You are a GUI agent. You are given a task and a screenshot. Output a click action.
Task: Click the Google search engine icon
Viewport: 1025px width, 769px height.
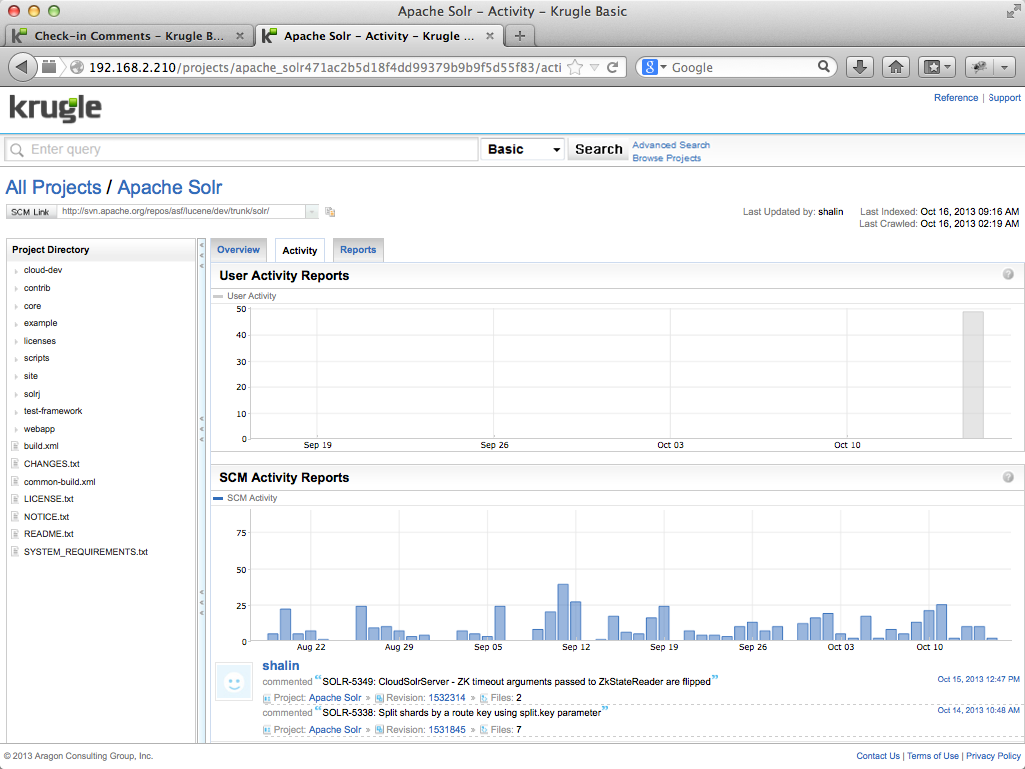(649, 67)
